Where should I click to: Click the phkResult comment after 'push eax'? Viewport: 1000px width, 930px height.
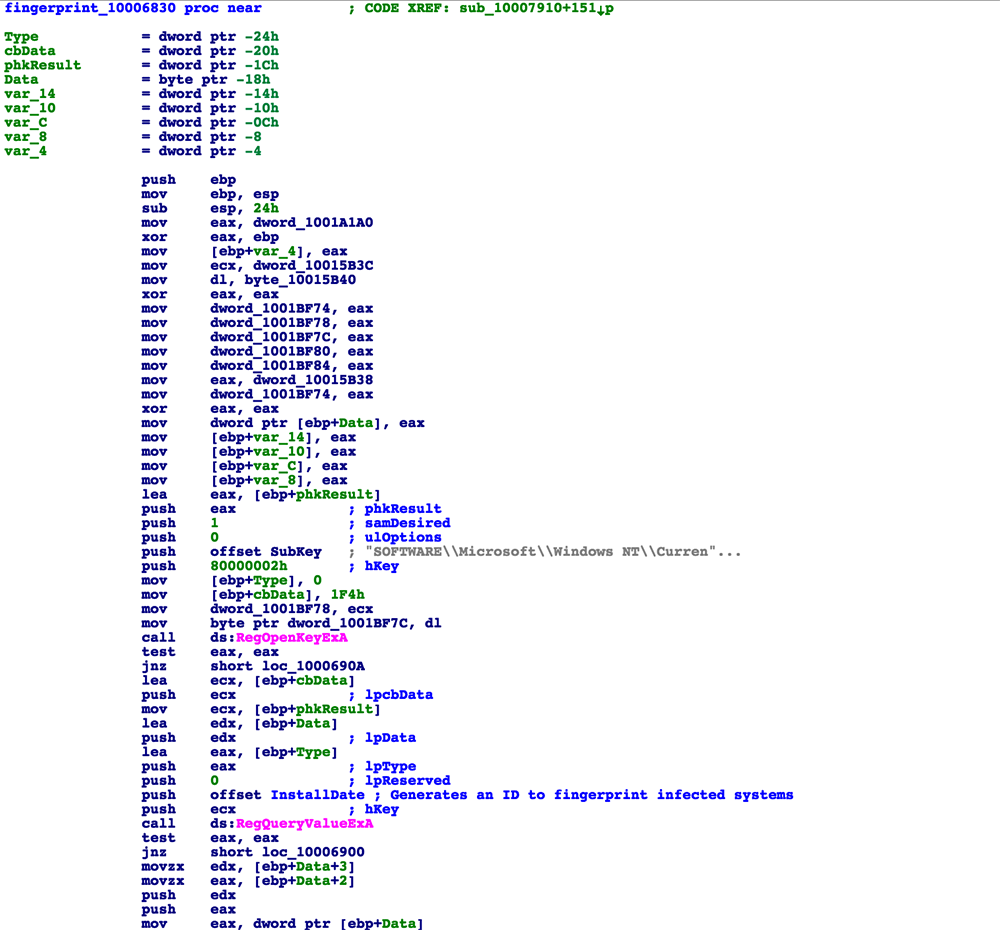pos(403,509)
